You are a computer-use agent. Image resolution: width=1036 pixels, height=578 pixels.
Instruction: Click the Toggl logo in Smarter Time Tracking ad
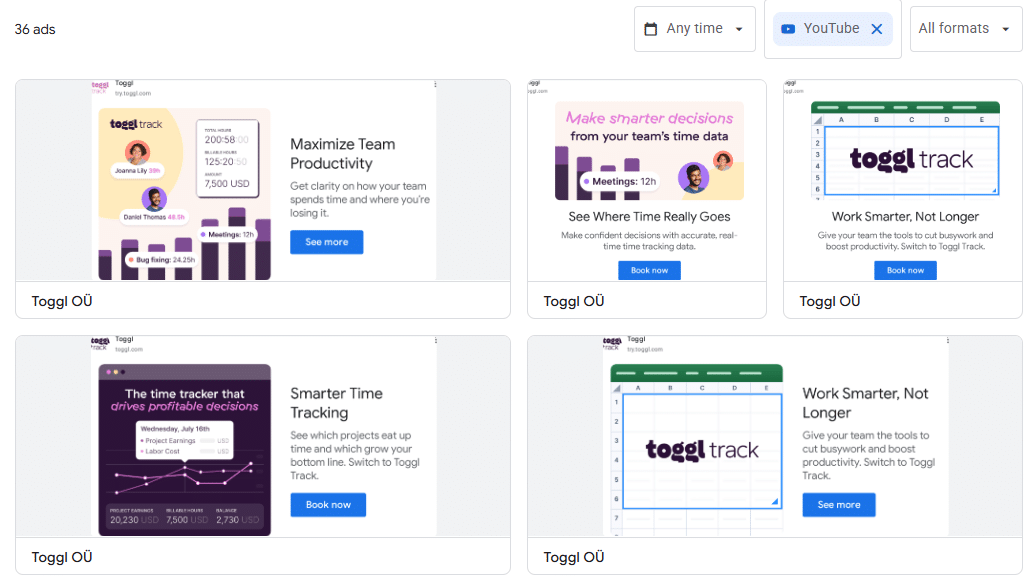click(100, 343)
